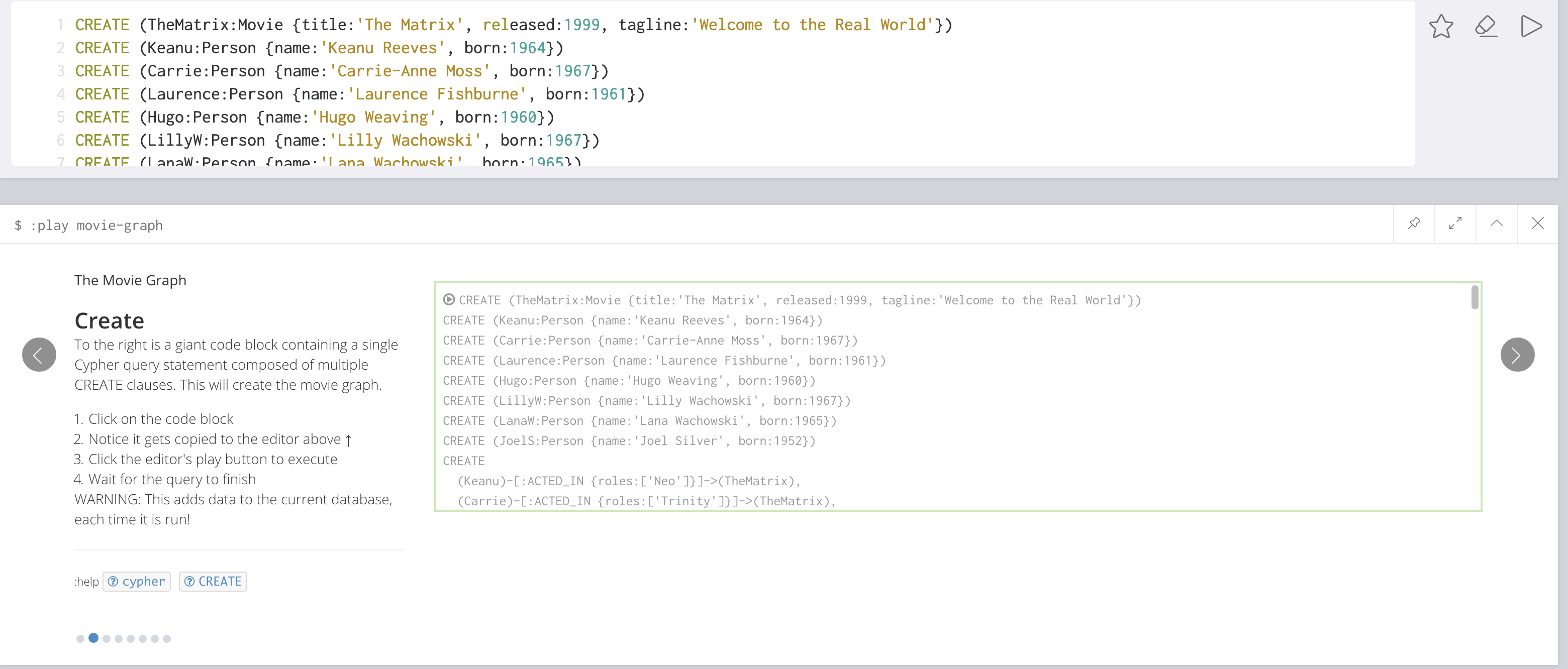Viewport: 1568px width, 669px height.
Task: Save query as favorite with star icon
Action: pyautogui.click(x=1441, y=26)
